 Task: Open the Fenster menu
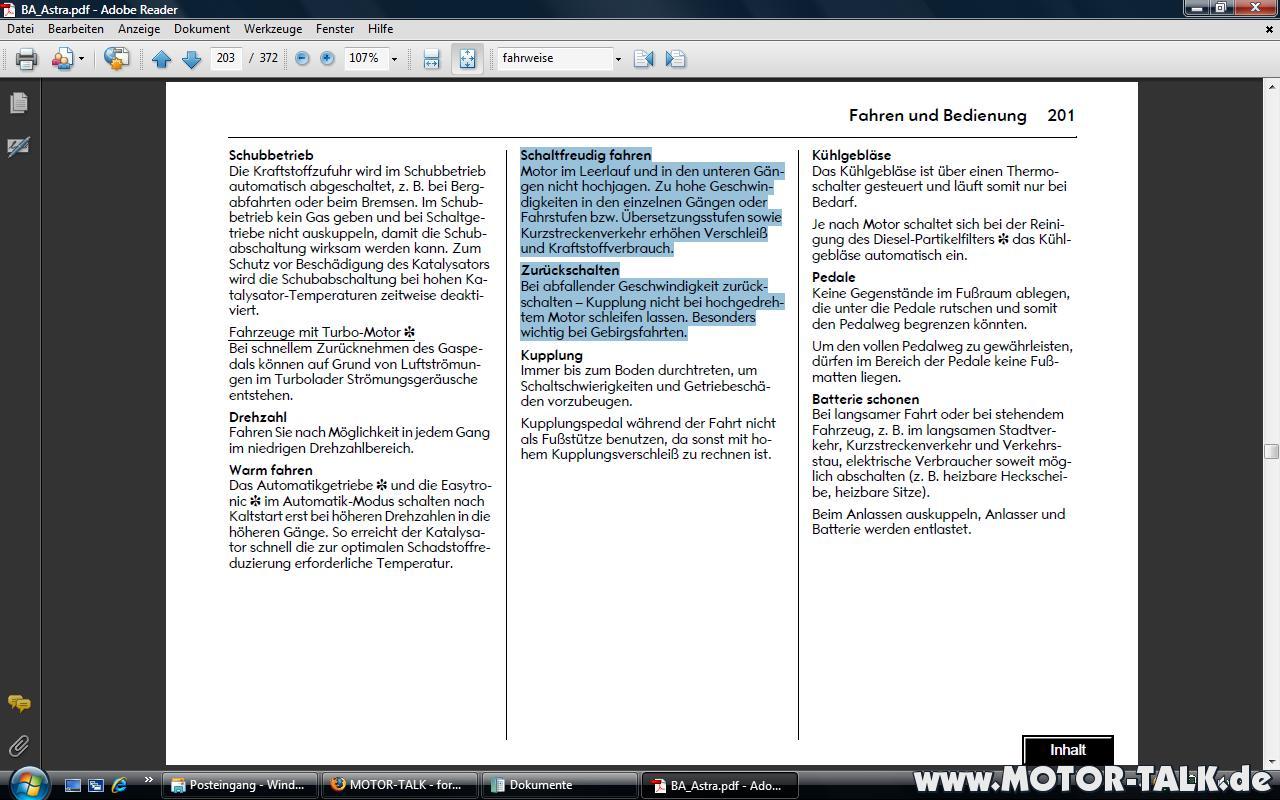pos(335,29)
